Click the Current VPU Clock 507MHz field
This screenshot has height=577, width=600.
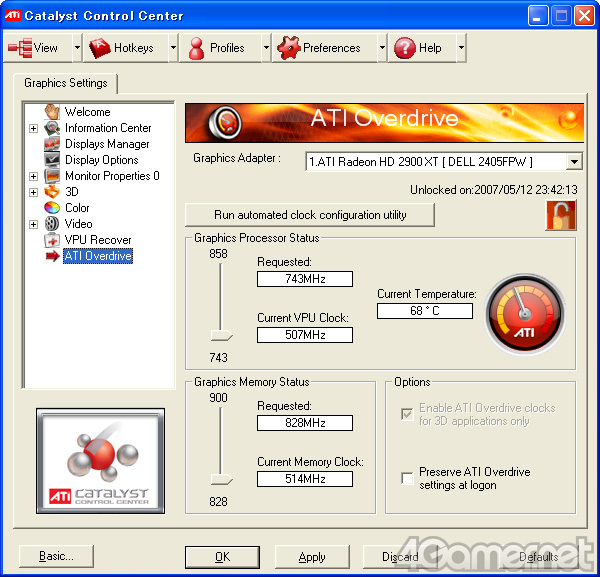coord(305,335)
